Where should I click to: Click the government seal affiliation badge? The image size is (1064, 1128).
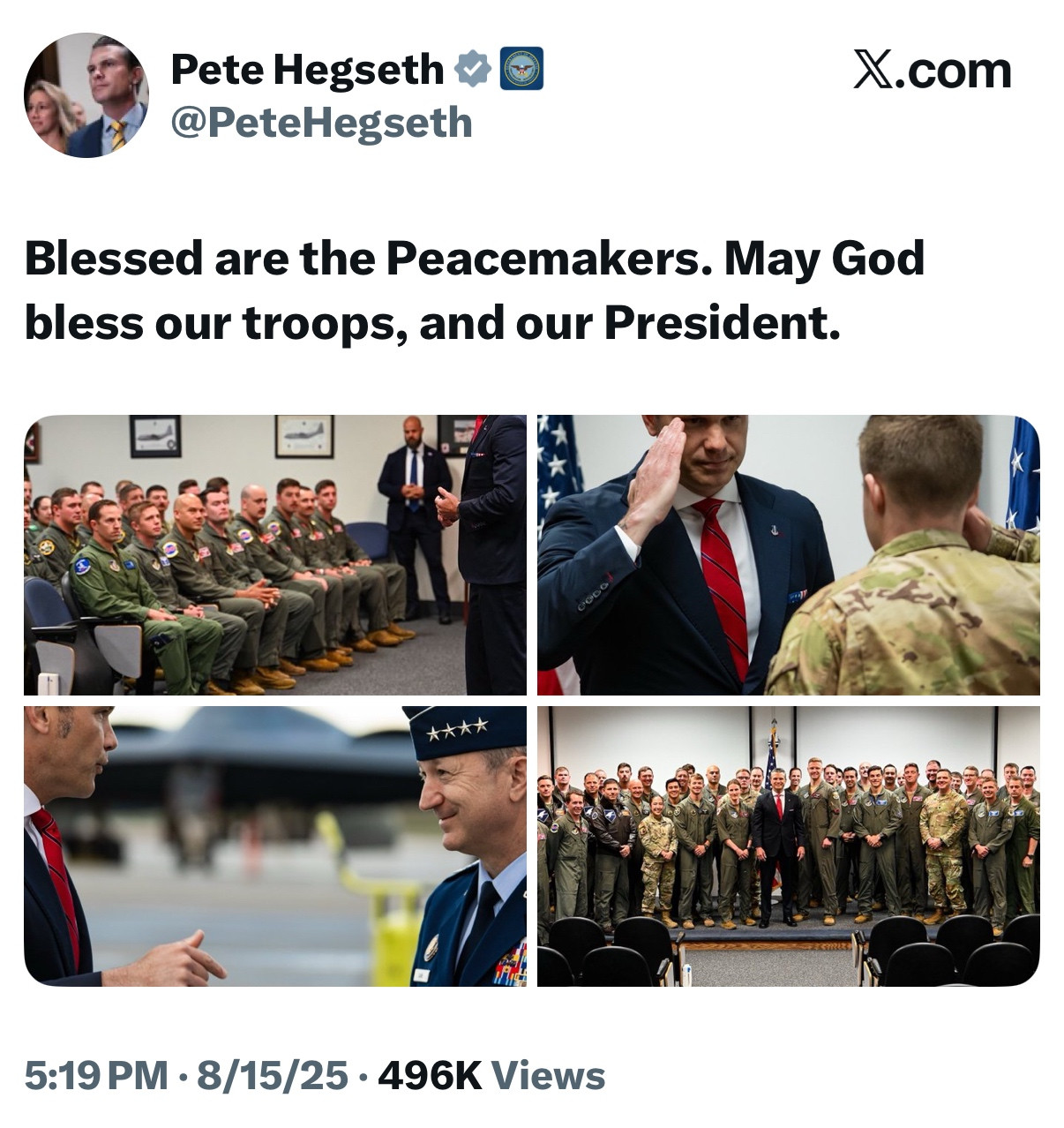tap(521, 70)
